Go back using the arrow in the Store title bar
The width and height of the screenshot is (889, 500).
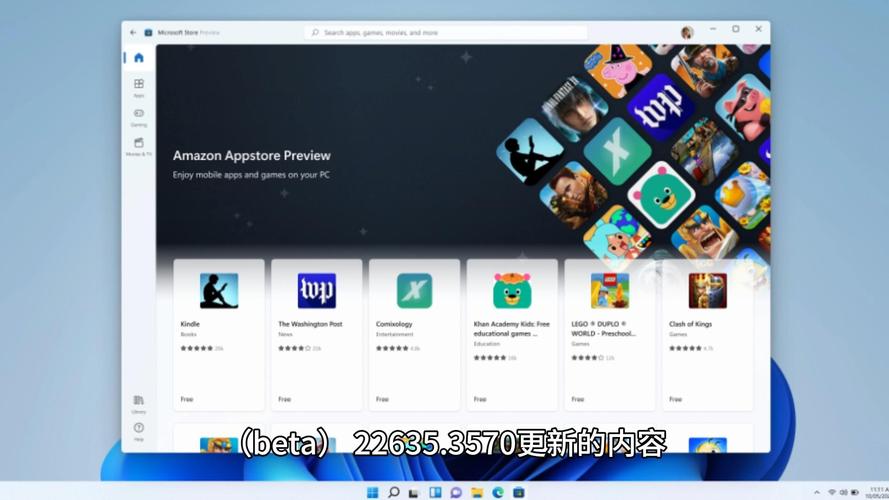(x=133, y=32)
